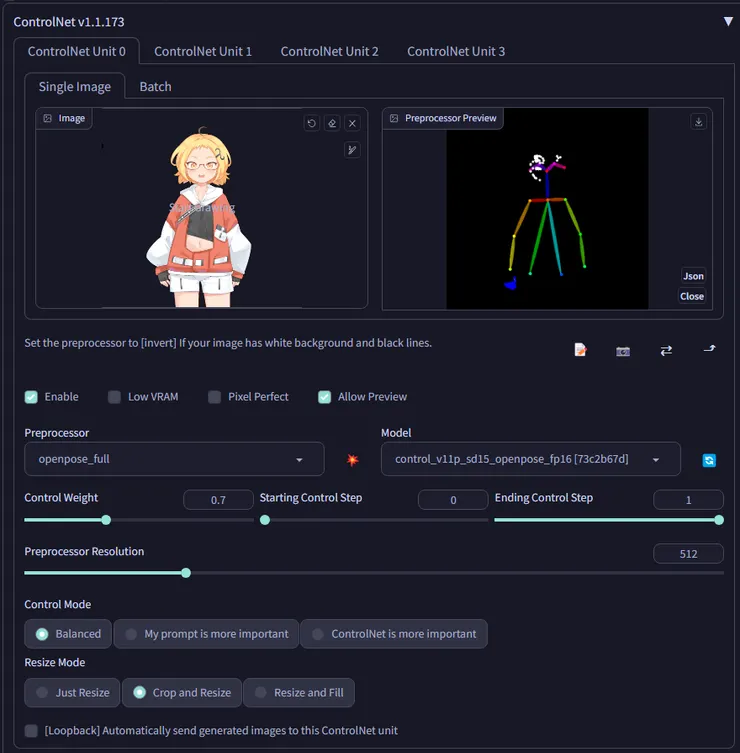740x753 pixels.
Task: Remove the uploaded image with X icon
Action: (352, 123)
